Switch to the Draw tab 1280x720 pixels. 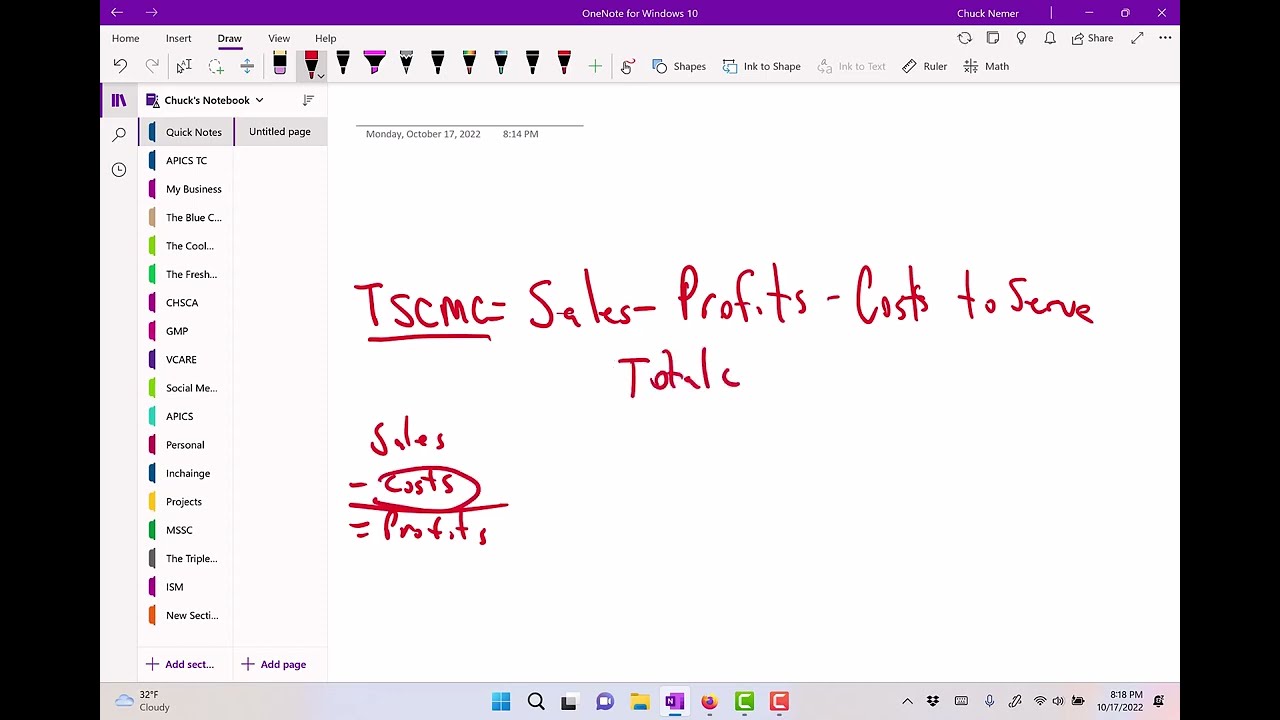click(229, 38)
